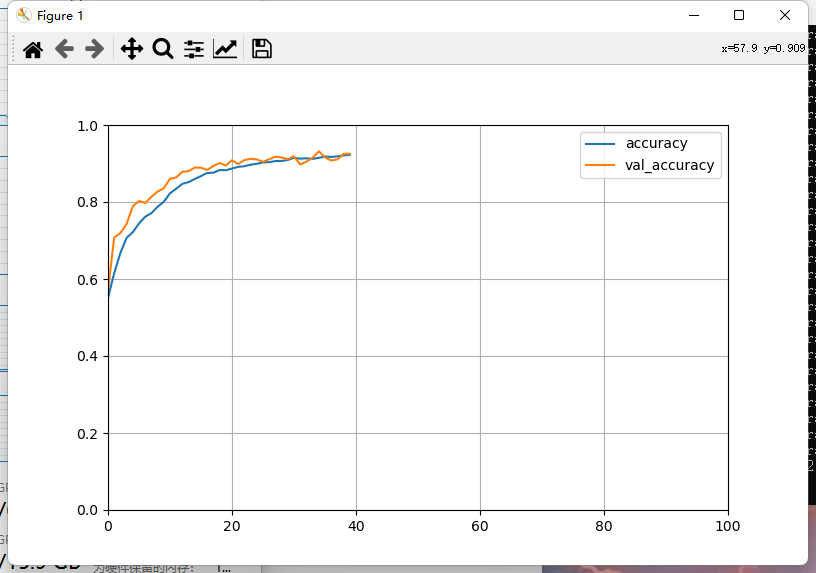This screenshot has height=573, width=816.
Task: Click the x-axis tick label 20
Action: coord(232,526)
